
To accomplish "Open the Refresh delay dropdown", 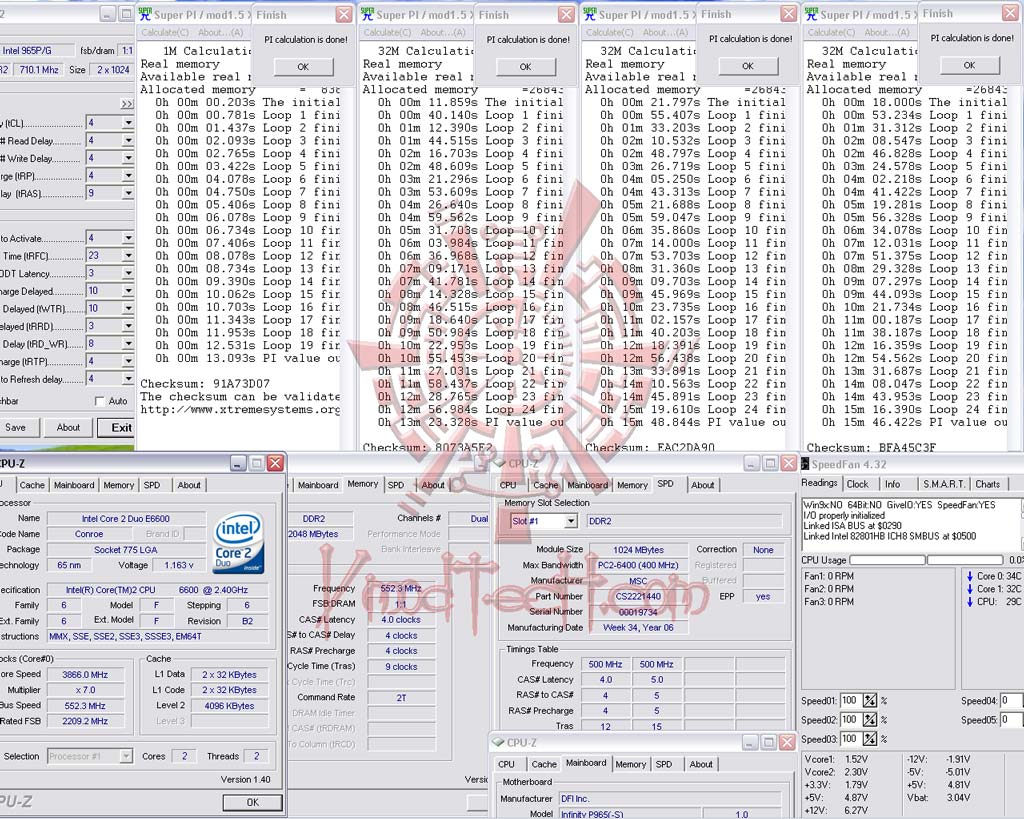I will pos(128,379).
